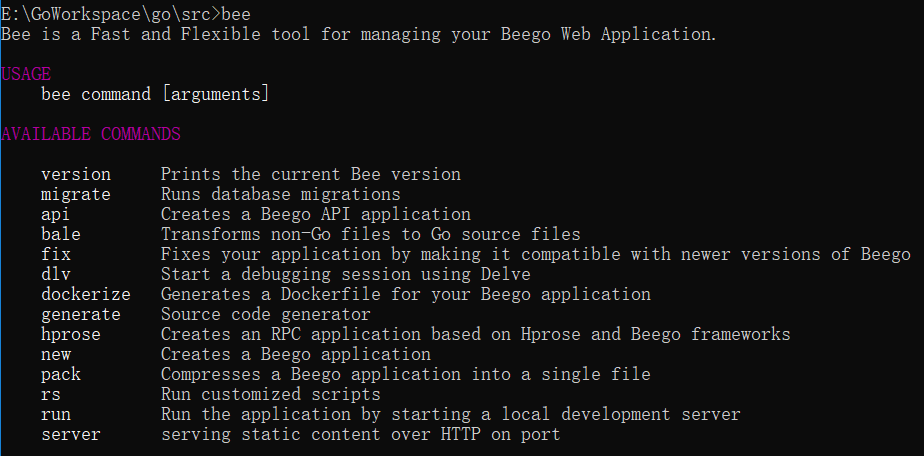Click the 'version' command name
Image resolution: width=924 pixels, height=456 pixels.
coord(76,174)
